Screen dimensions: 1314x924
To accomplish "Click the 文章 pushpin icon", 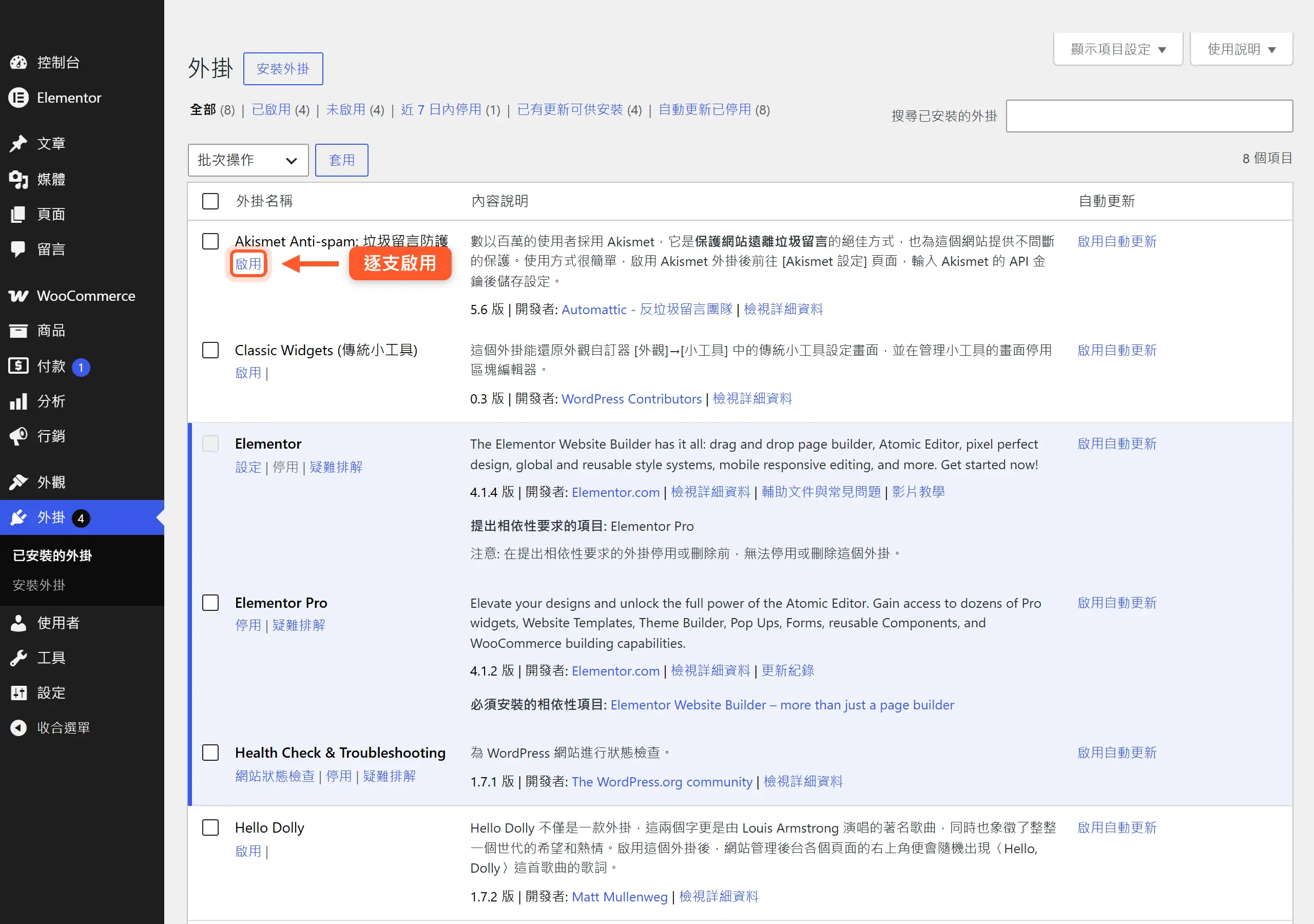I will click(18, 144).
